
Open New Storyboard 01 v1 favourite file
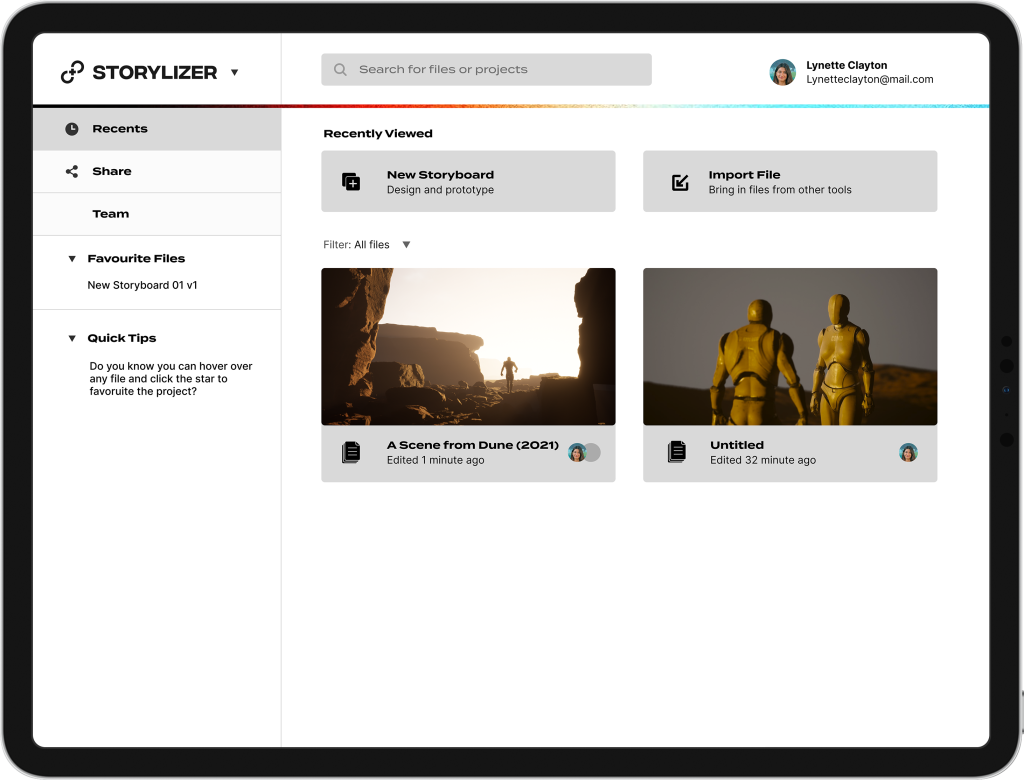[142, 285]
